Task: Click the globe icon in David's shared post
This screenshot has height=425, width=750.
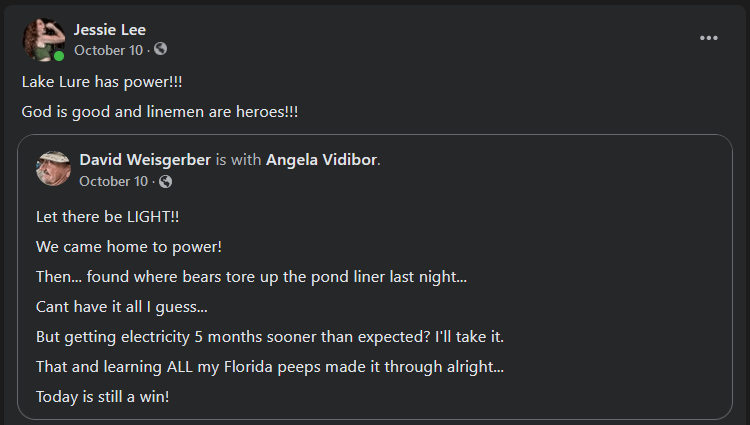Action: pos(165,181)
